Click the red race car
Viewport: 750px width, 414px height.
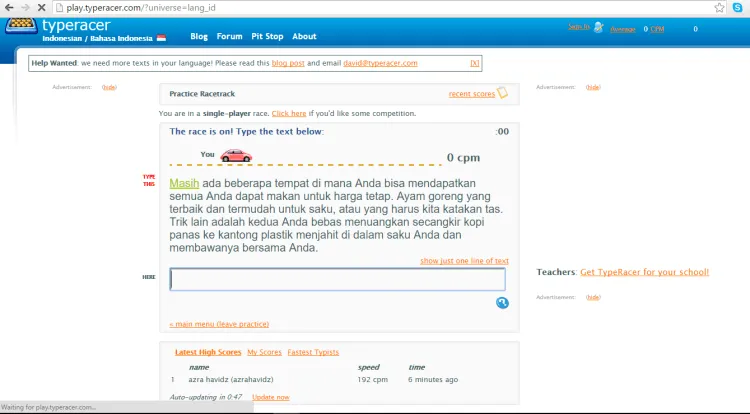point(236,155)
